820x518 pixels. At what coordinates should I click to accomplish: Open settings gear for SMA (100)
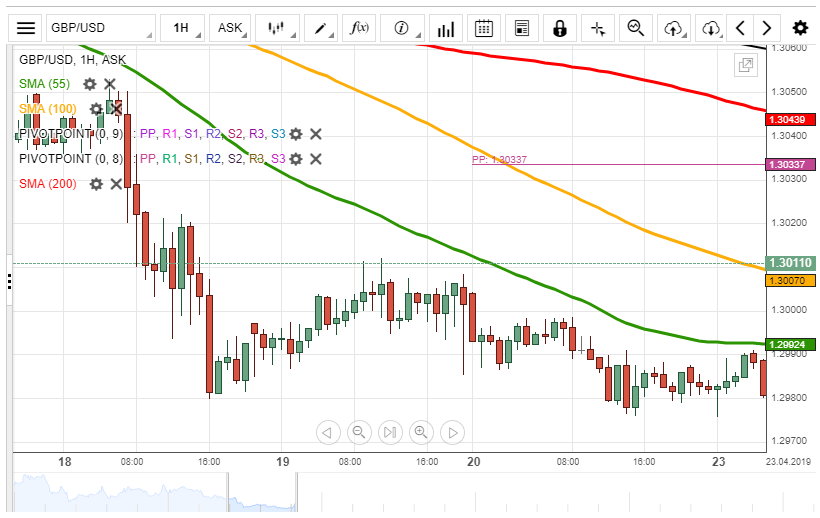(96, 109)
